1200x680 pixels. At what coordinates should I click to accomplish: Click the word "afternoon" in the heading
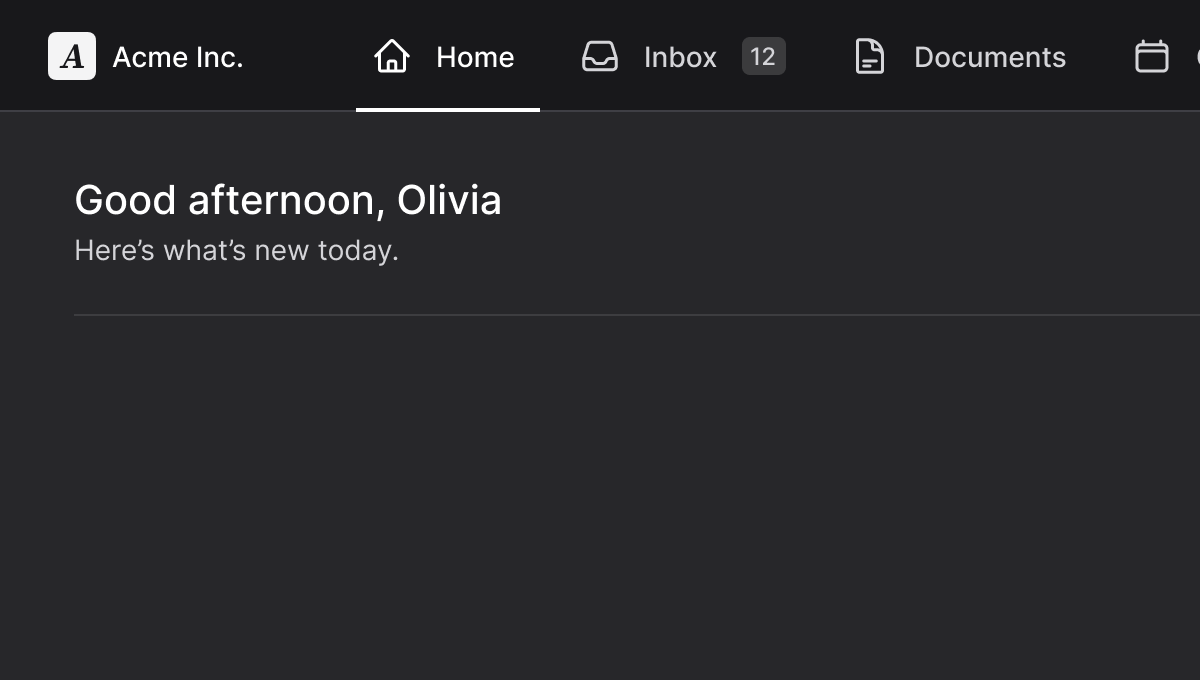(281, 200)
